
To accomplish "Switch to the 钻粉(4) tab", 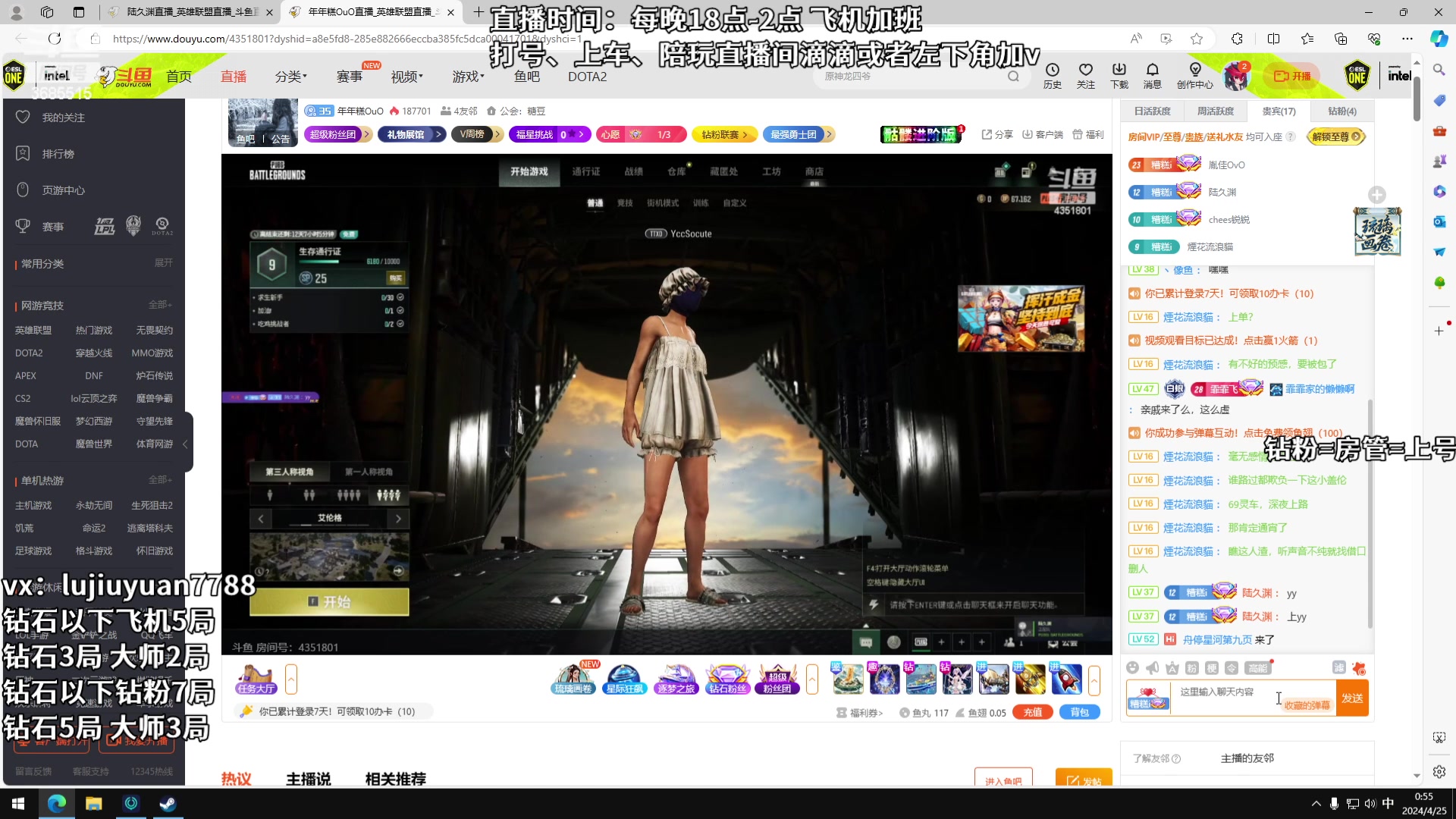I will click(x=1341, y=111).
